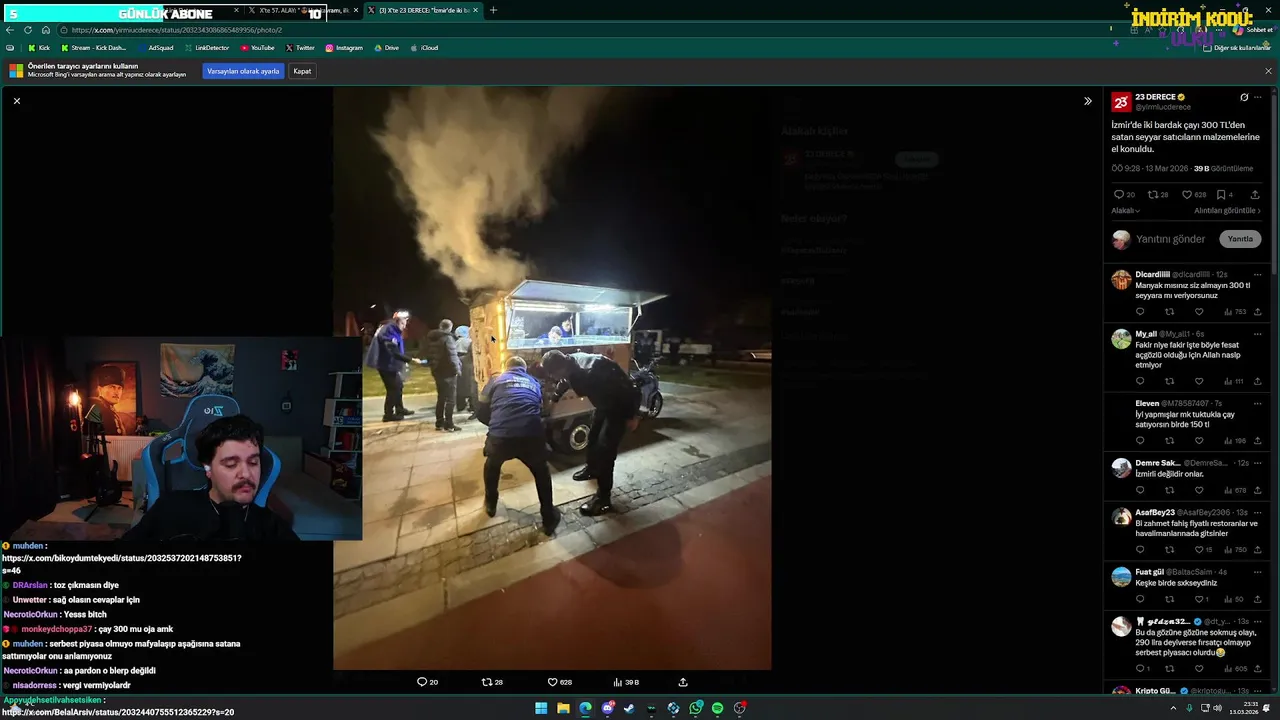The height and width of the screenshot is (720, 1280).
Task: Collapse the side panel with double-arrow icon
Action: coord(1088,101)
